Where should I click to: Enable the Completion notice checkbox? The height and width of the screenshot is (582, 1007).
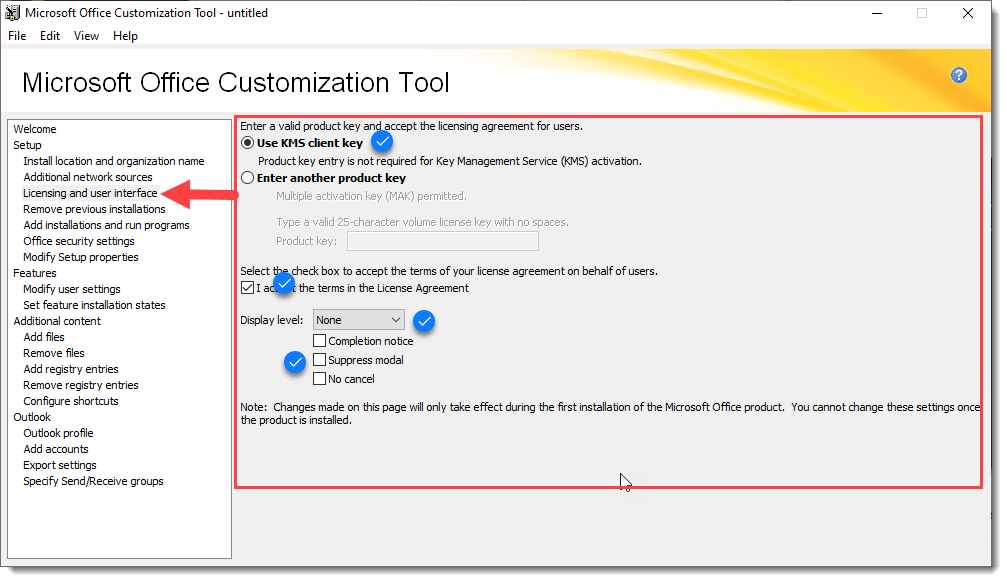[x=319, y=340]
